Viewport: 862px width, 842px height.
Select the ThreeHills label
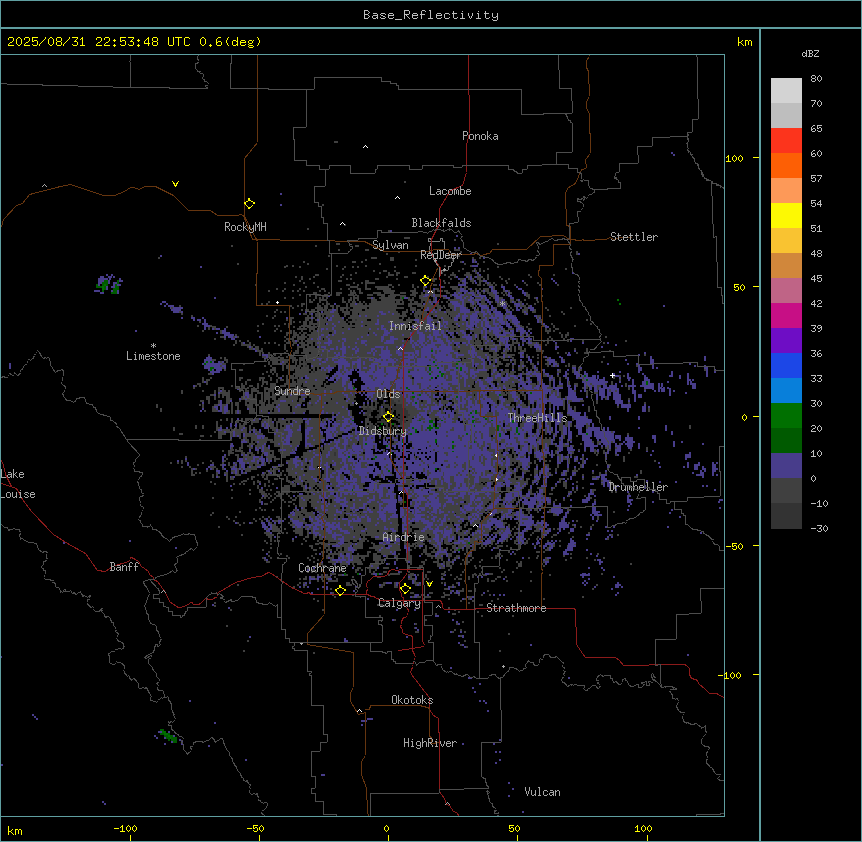537,418
